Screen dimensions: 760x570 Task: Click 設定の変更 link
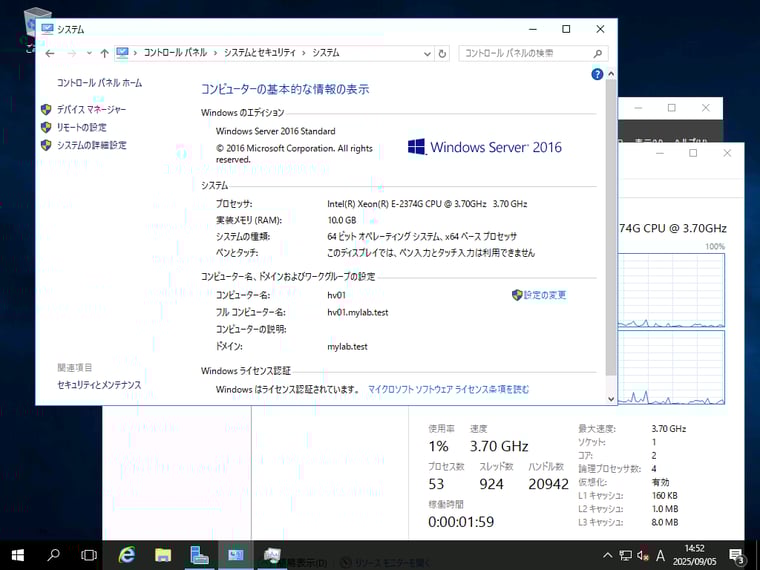coord(545,295)
